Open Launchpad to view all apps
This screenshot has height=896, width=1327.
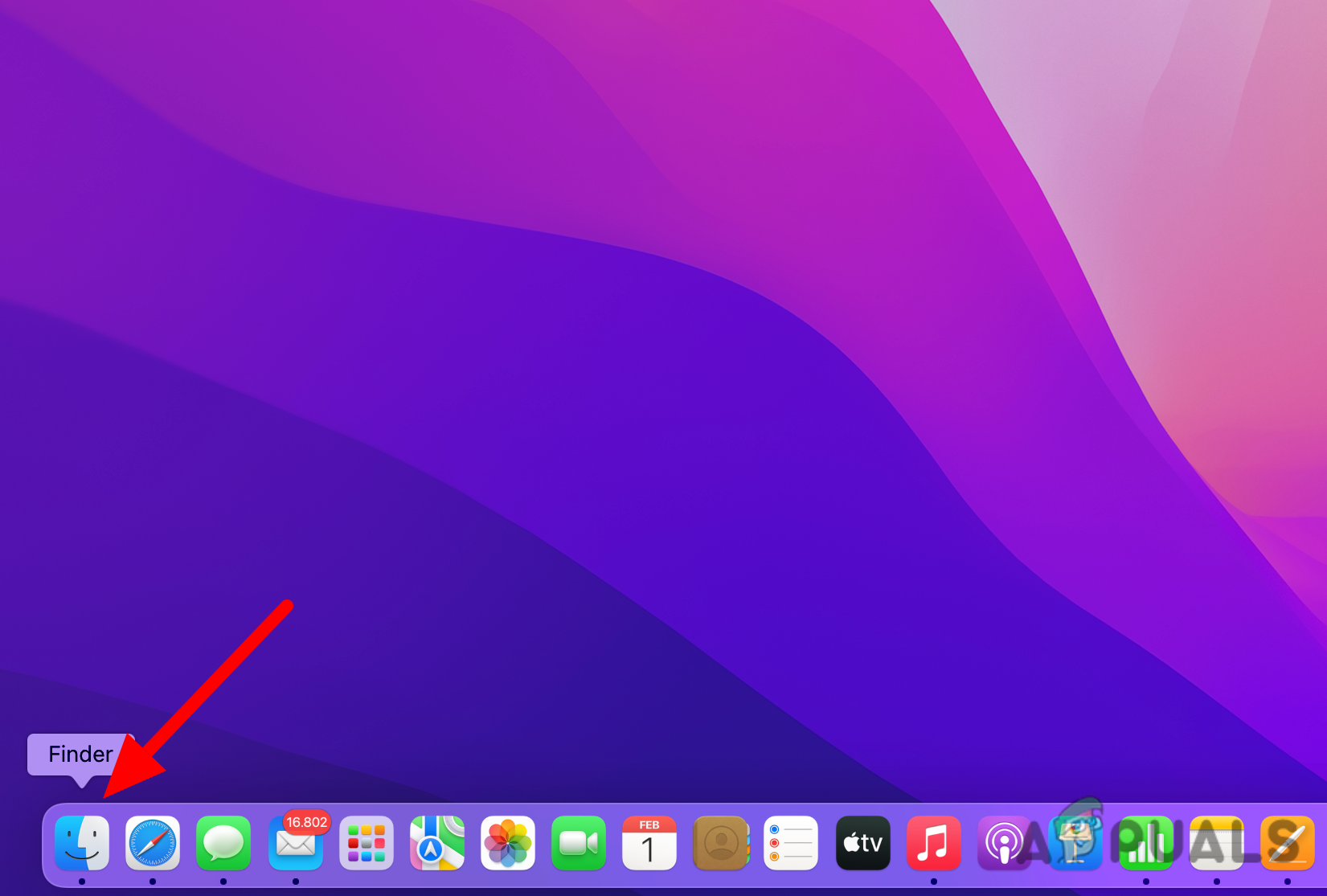366,843
